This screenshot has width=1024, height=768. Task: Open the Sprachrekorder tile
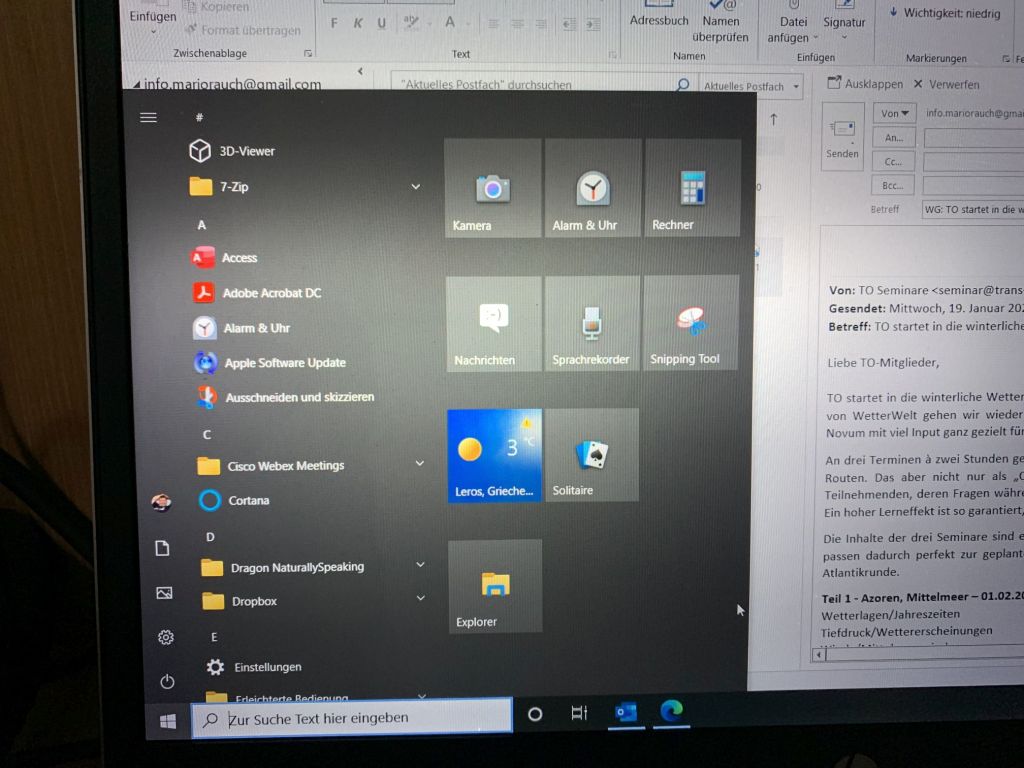pos(591,325)
